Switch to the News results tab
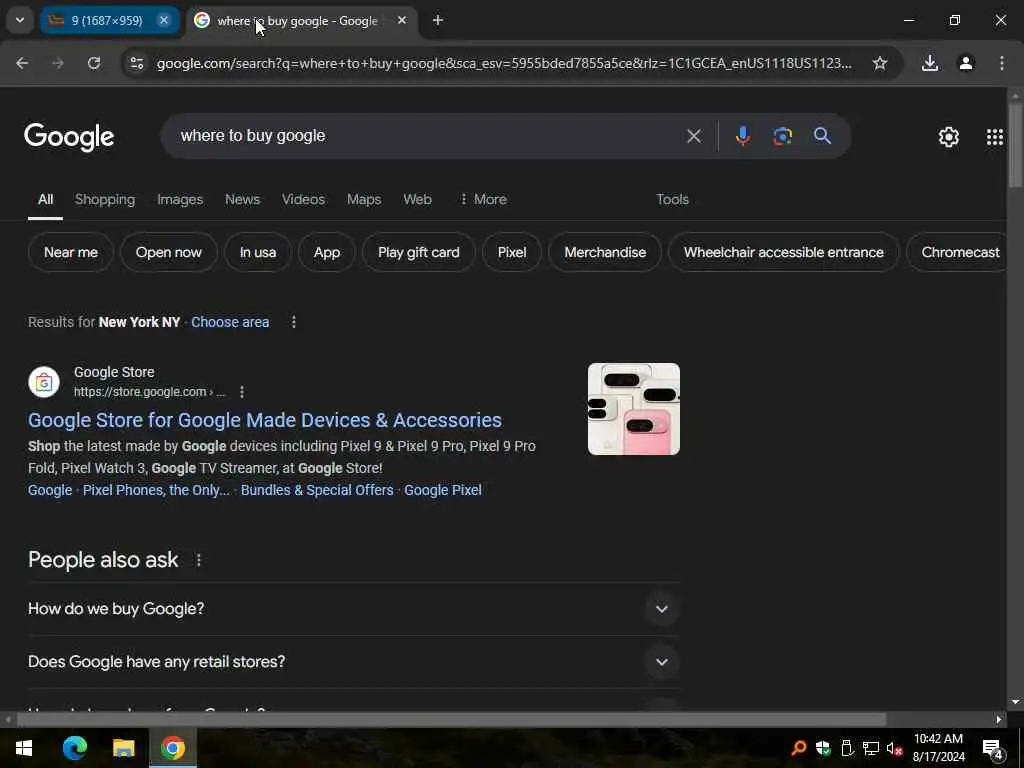The width and height of the screenshot is (1024, 768). [x=242, y=199]
